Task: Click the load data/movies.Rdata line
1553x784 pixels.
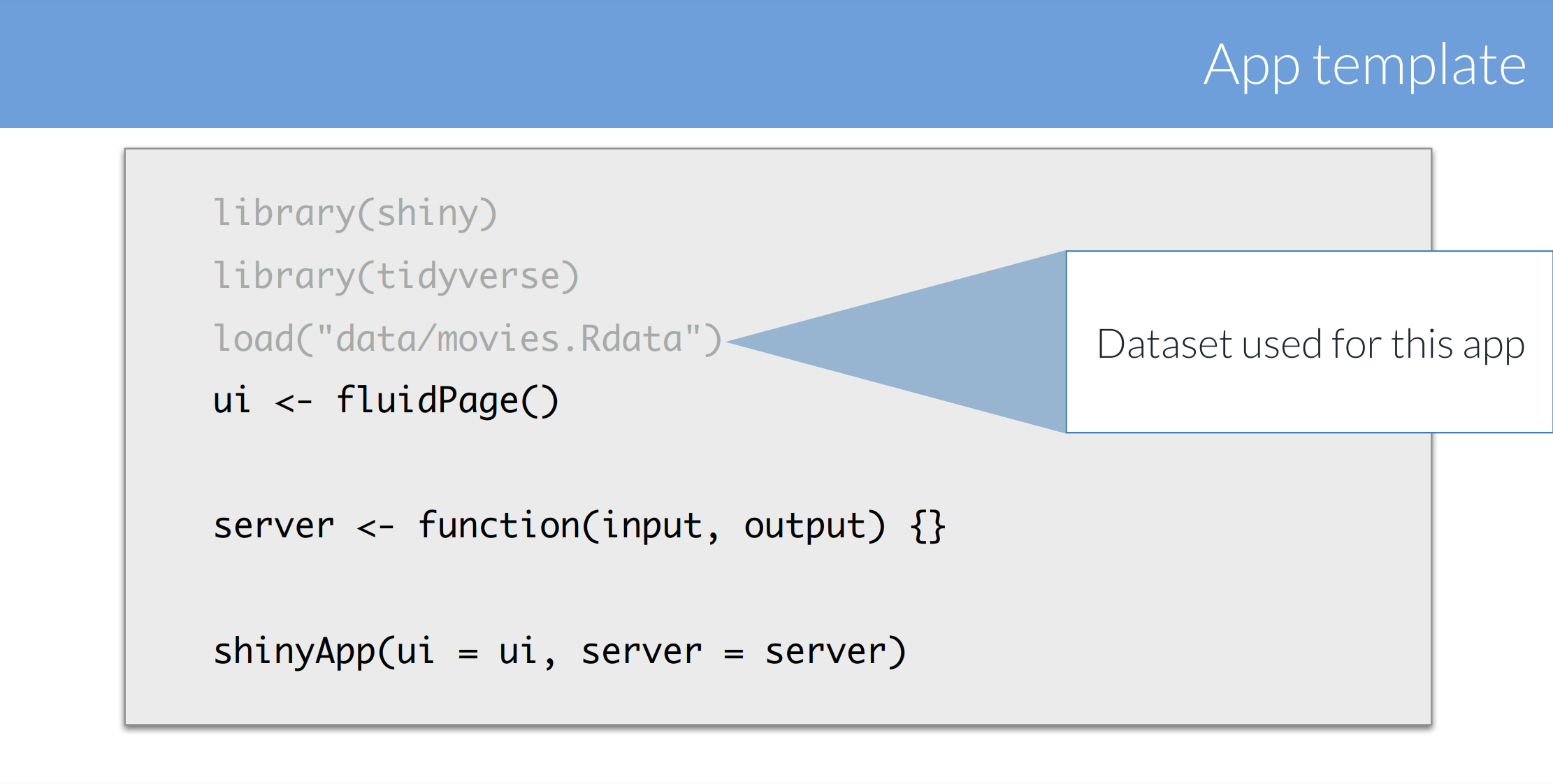Action: pos(467,339)
